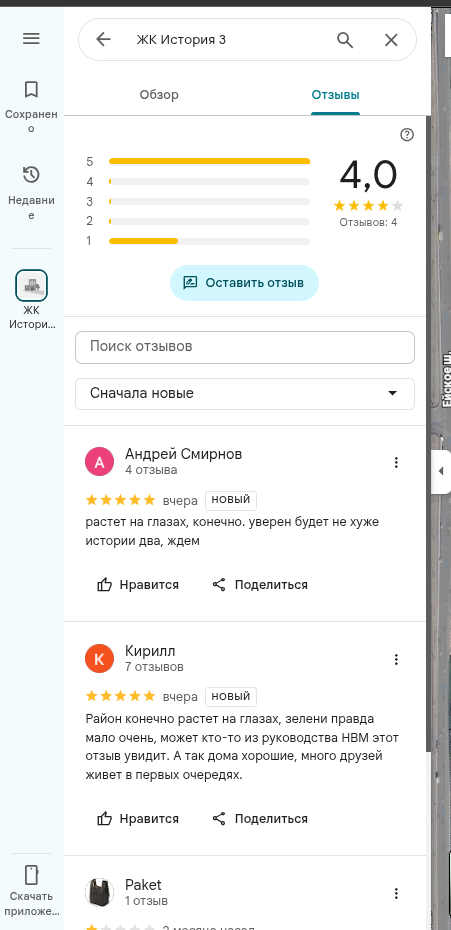
Task: Share Кирилл's review via Поделиться
Action: (260, 818)
